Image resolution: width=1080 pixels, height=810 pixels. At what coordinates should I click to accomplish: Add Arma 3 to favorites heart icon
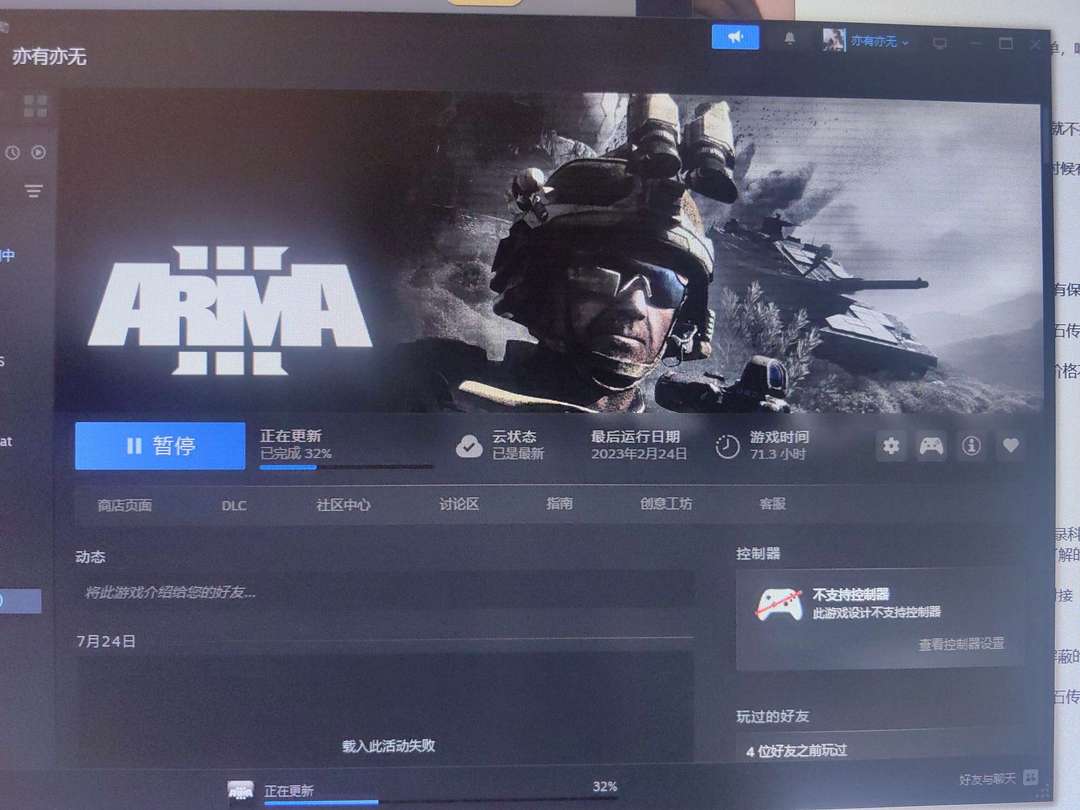tap(1010, 446)
